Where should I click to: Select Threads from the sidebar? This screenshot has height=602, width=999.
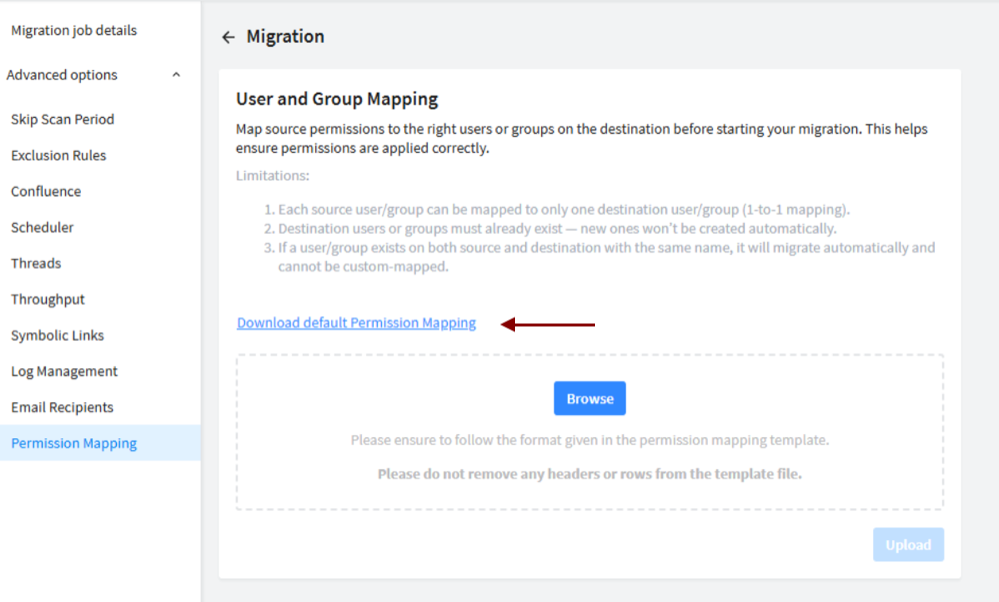36,263
